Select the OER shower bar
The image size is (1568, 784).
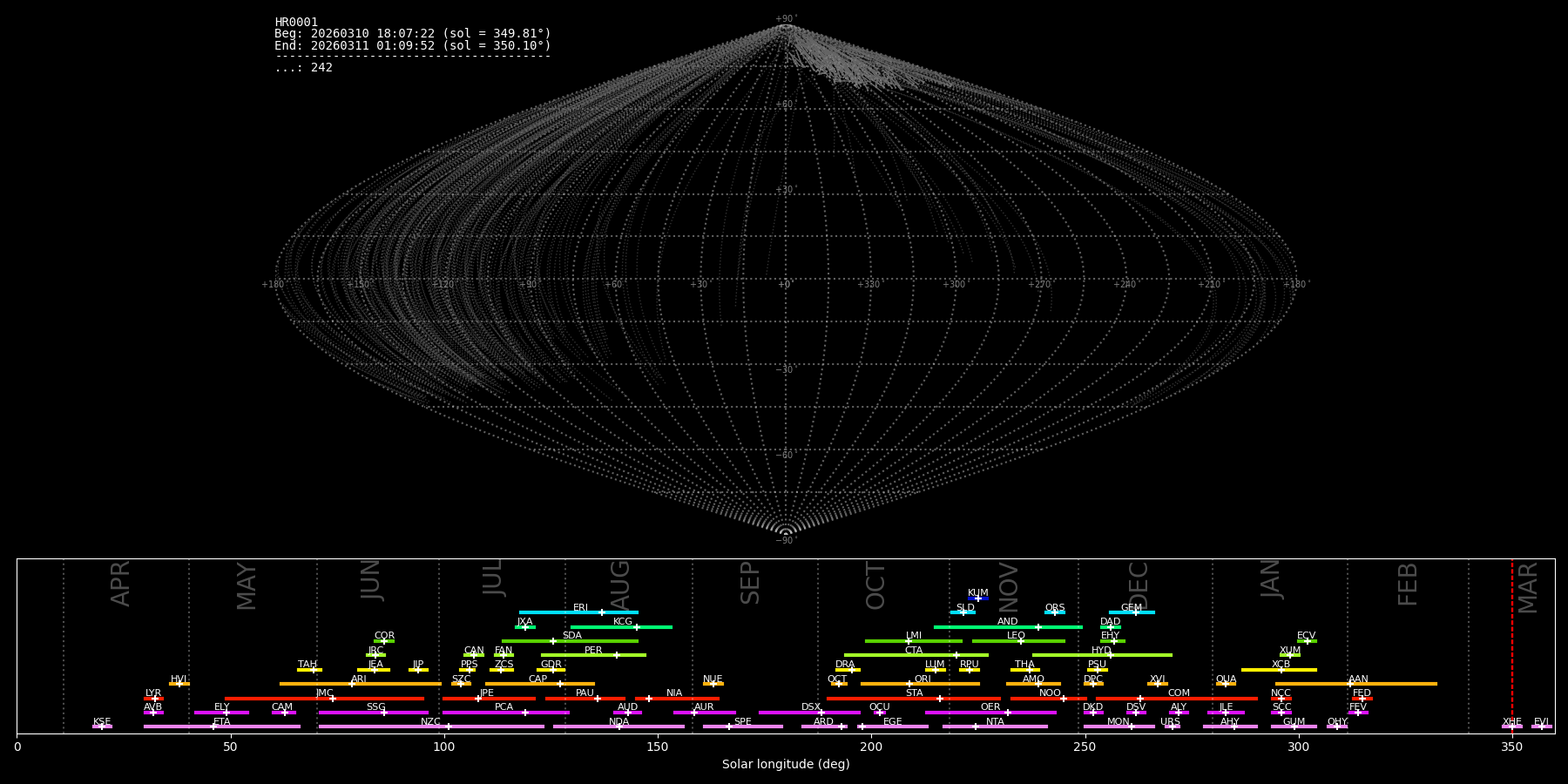[x=990, y=713]
